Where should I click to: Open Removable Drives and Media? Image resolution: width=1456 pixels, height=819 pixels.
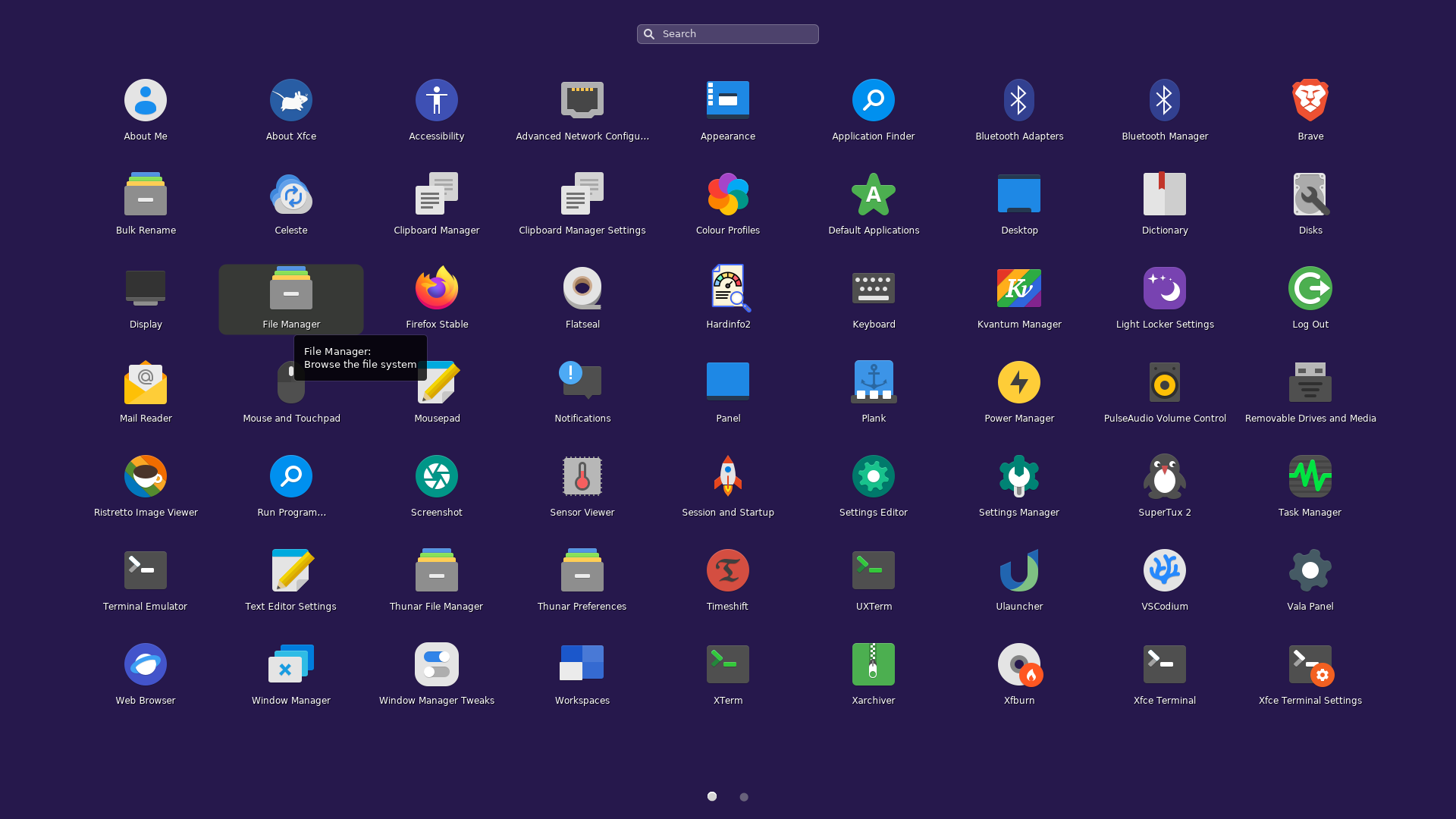click(x=1310, y=393)
